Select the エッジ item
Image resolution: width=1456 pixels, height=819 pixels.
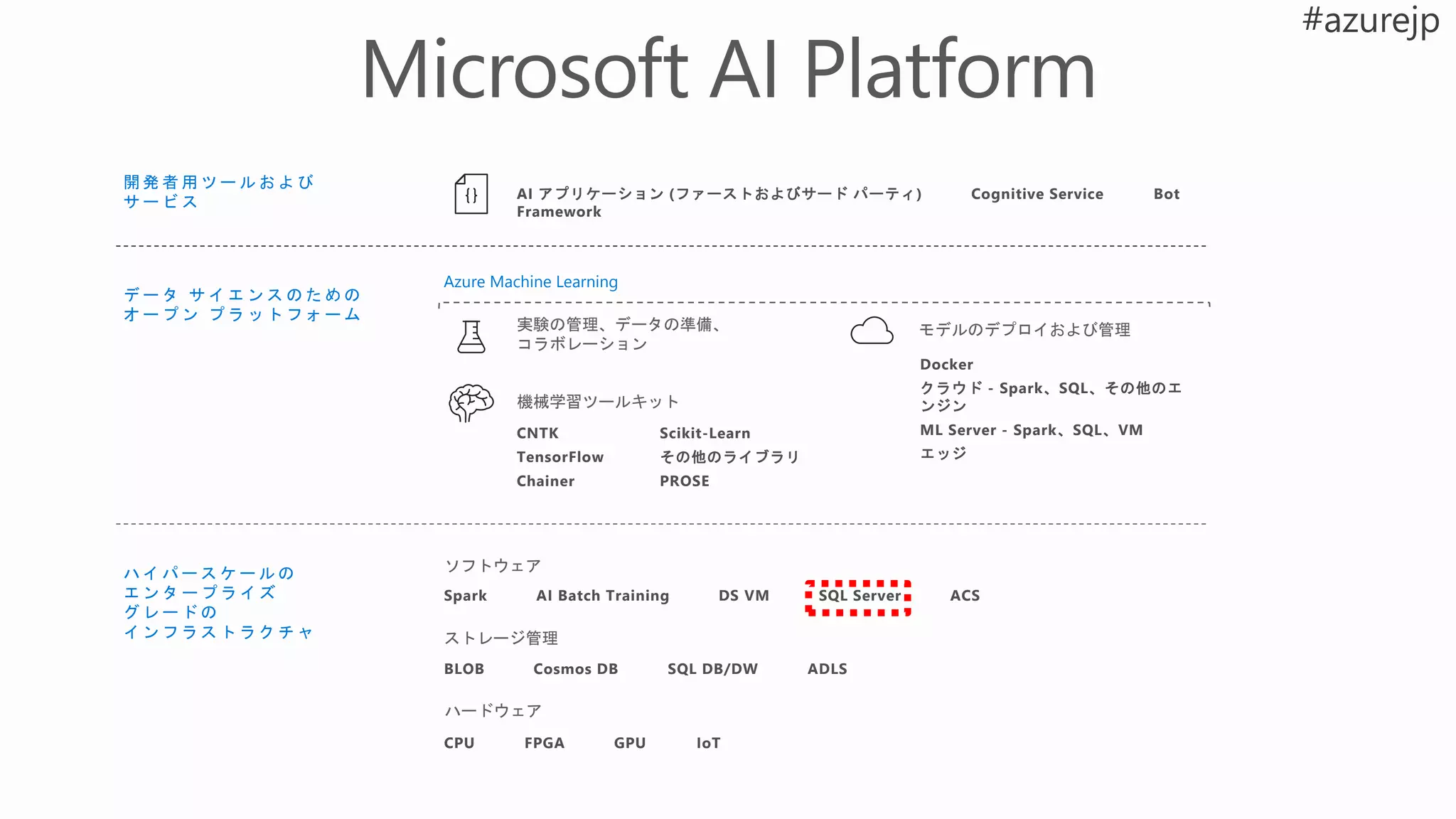pos(943,454)
